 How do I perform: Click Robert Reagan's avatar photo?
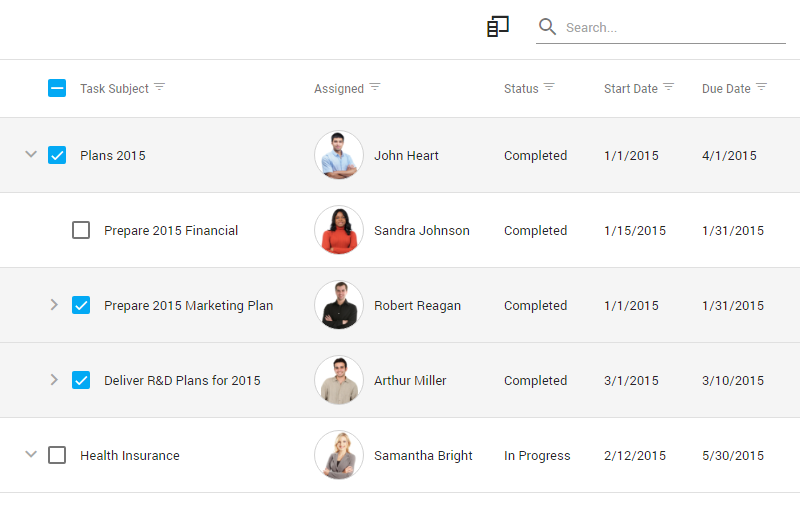[x=339, y=305]
